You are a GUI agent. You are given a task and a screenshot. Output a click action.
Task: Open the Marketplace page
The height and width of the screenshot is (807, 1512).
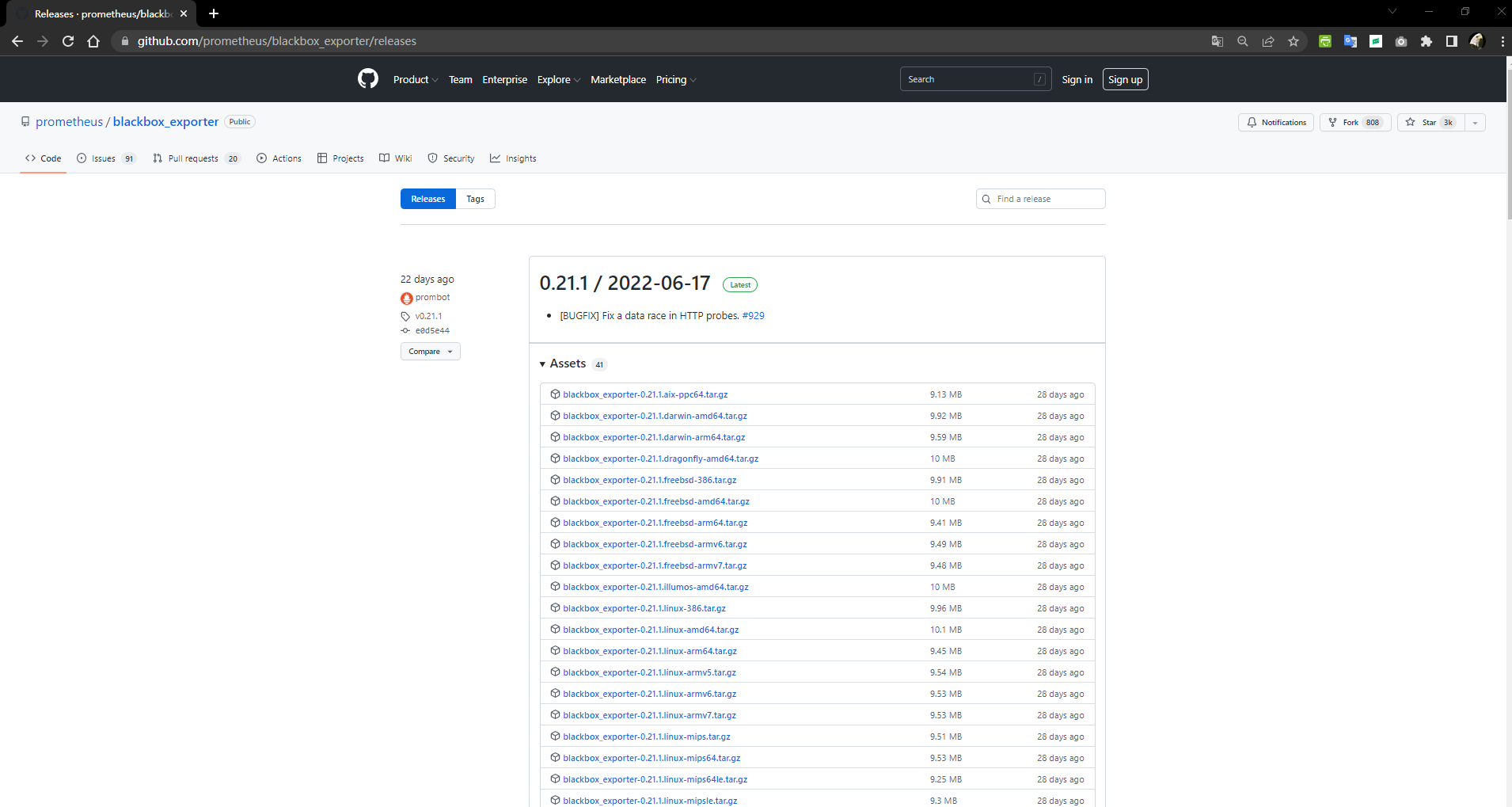[617, 79]
